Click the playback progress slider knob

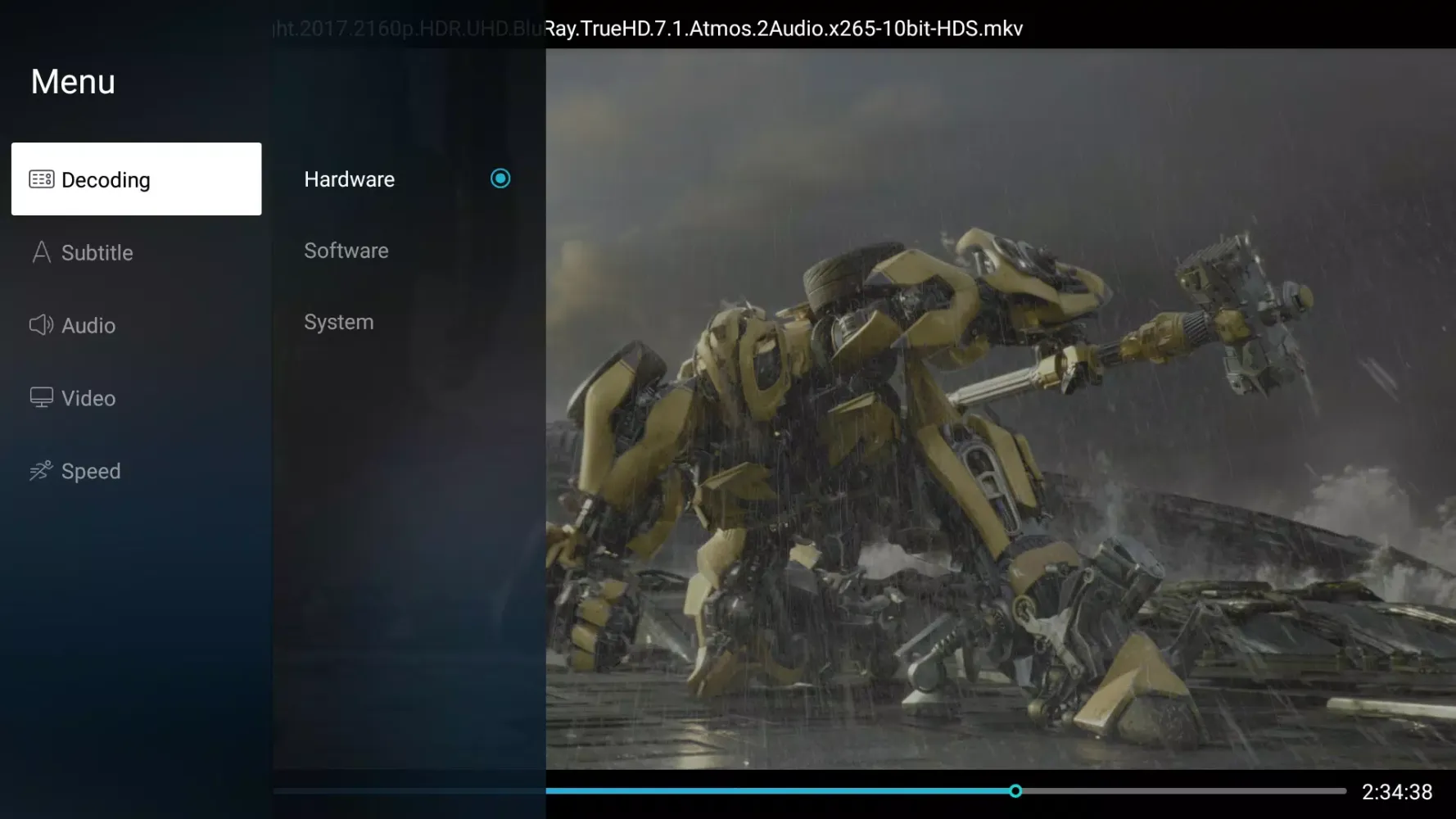[1015, 791]
